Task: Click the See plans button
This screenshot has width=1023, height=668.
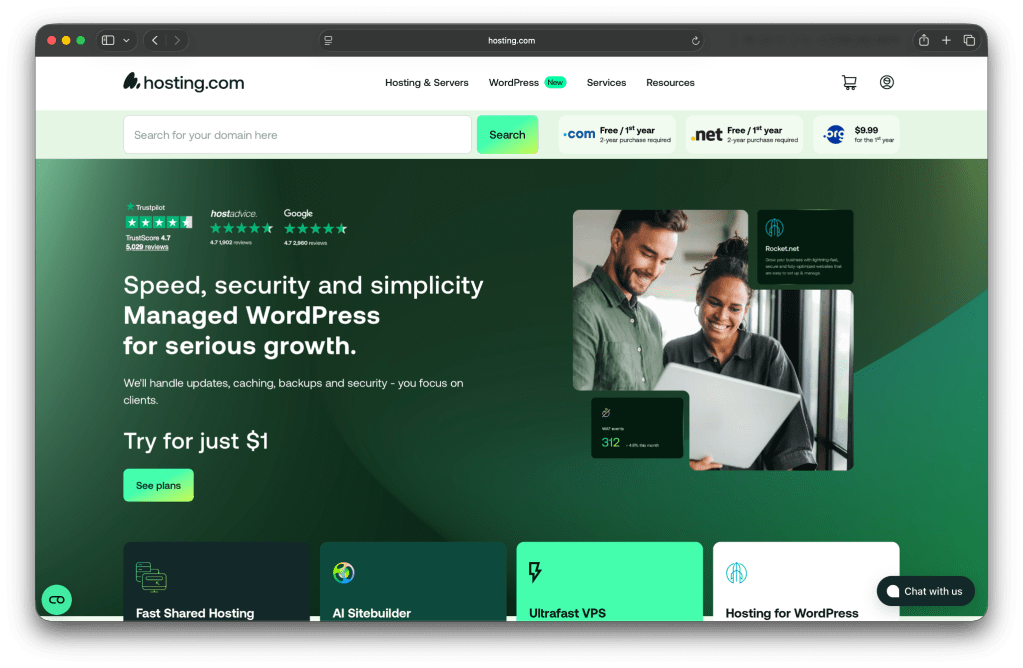Action: click(x=159, y=485)
